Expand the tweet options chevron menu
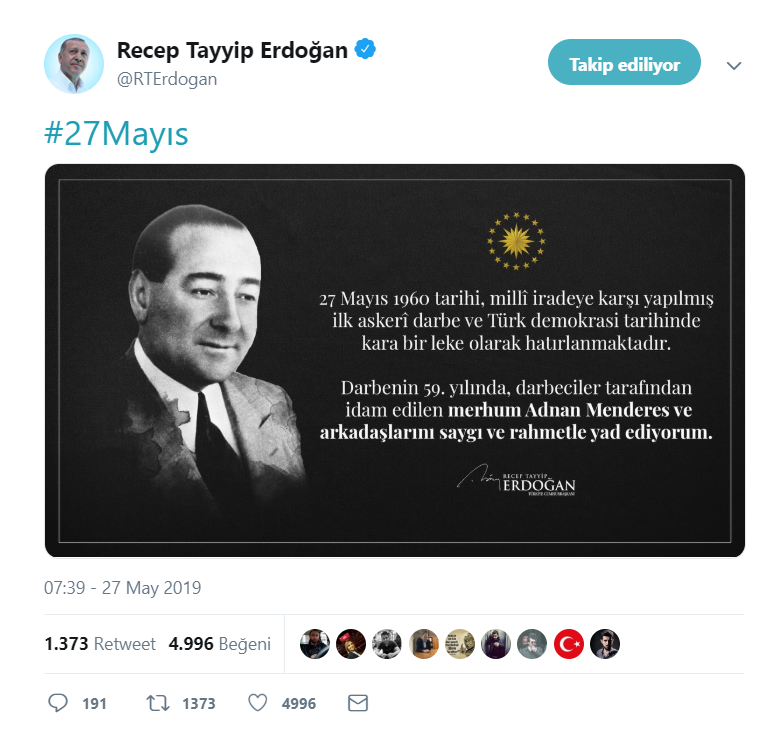 (734, 65)
